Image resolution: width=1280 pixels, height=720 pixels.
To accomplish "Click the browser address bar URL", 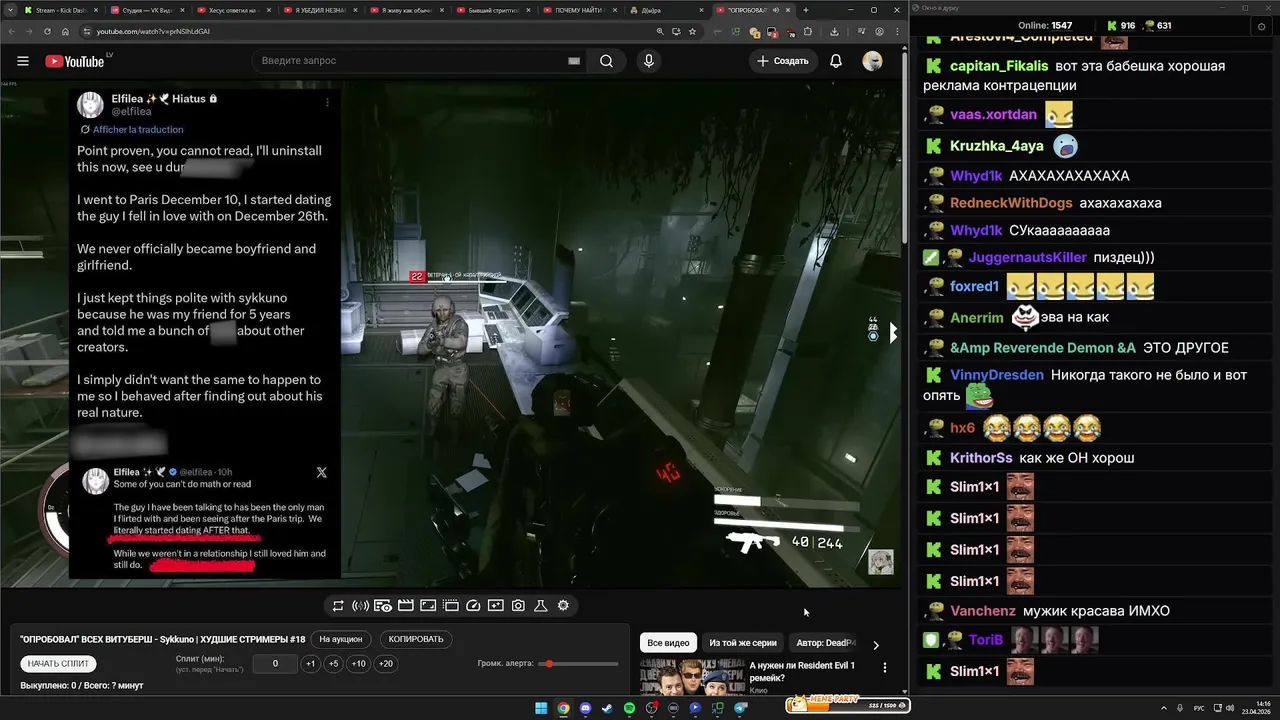I will [x=154, y=31].
